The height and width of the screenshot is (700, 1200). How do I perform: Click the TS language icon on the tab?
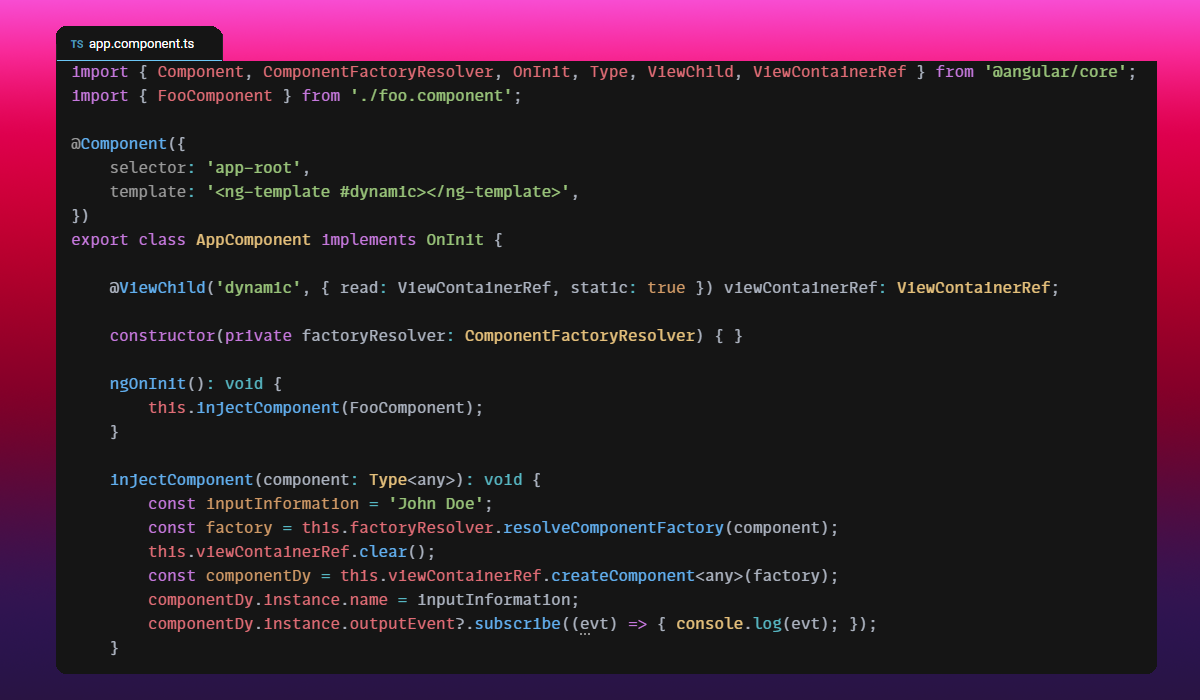point(77,44)
